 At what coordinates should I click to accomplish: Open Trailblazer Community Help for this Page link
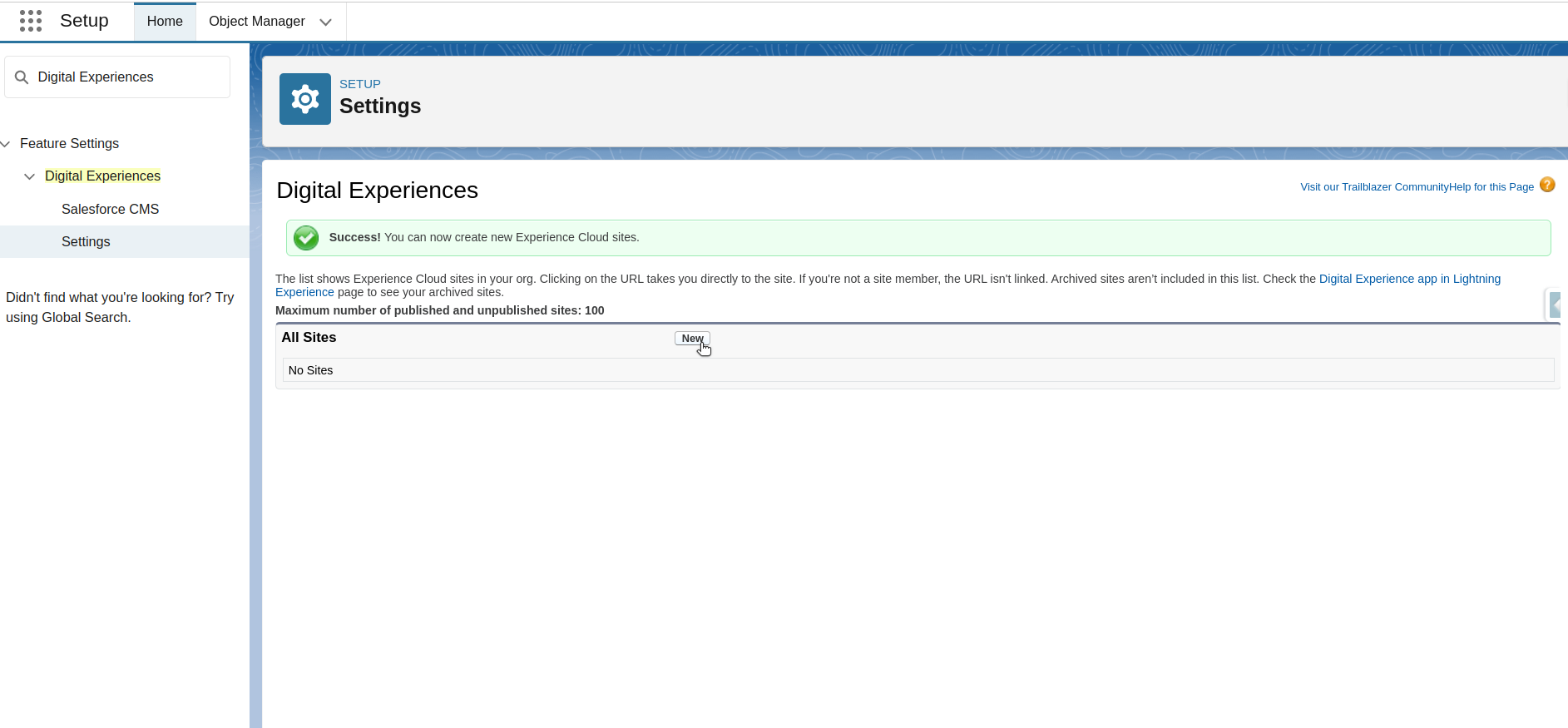[1417, 186]
